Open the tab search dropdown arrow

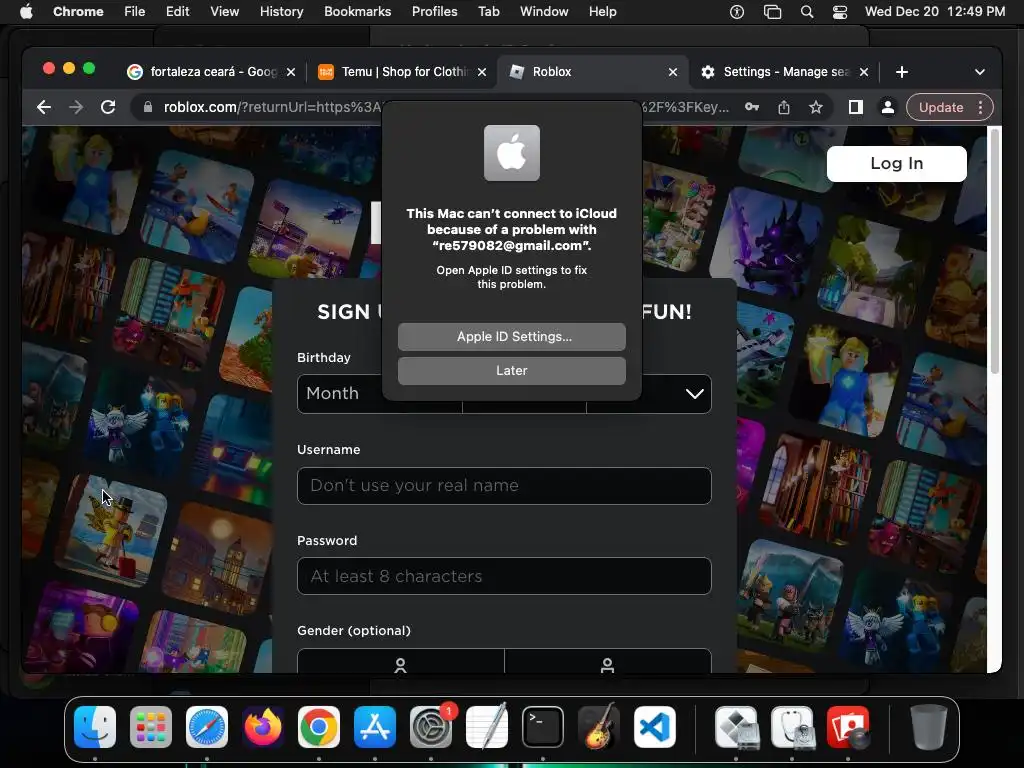(980, 72)
